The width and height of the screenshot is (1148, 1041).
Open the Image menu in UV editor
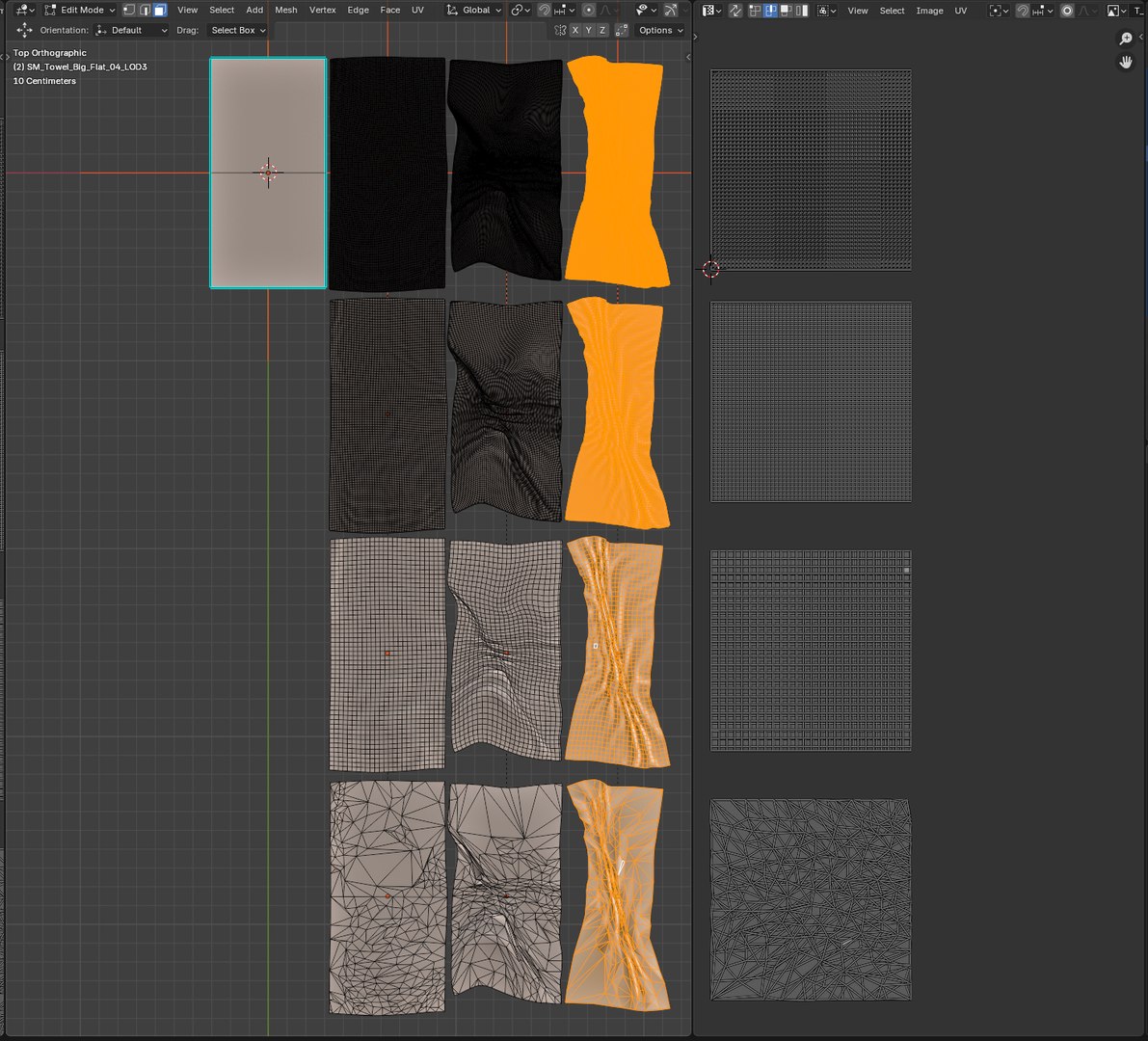point(929,11)
